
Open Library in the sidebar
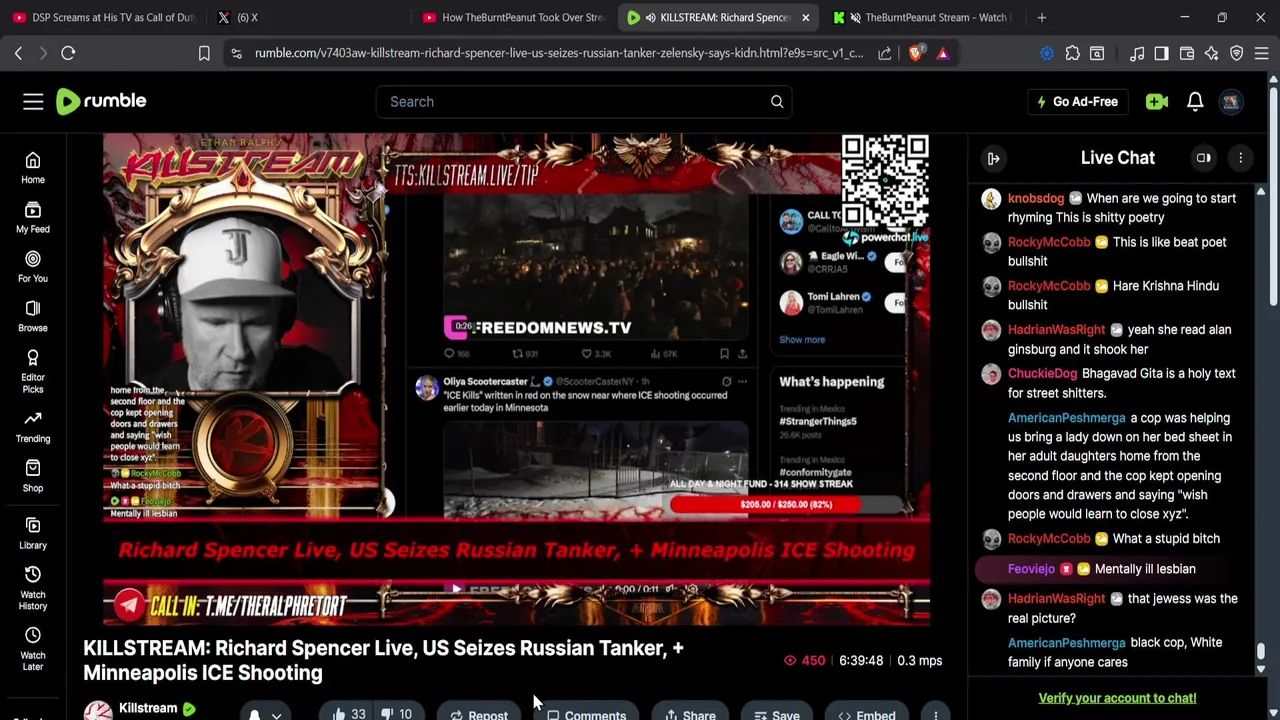[x=33, y=533]
